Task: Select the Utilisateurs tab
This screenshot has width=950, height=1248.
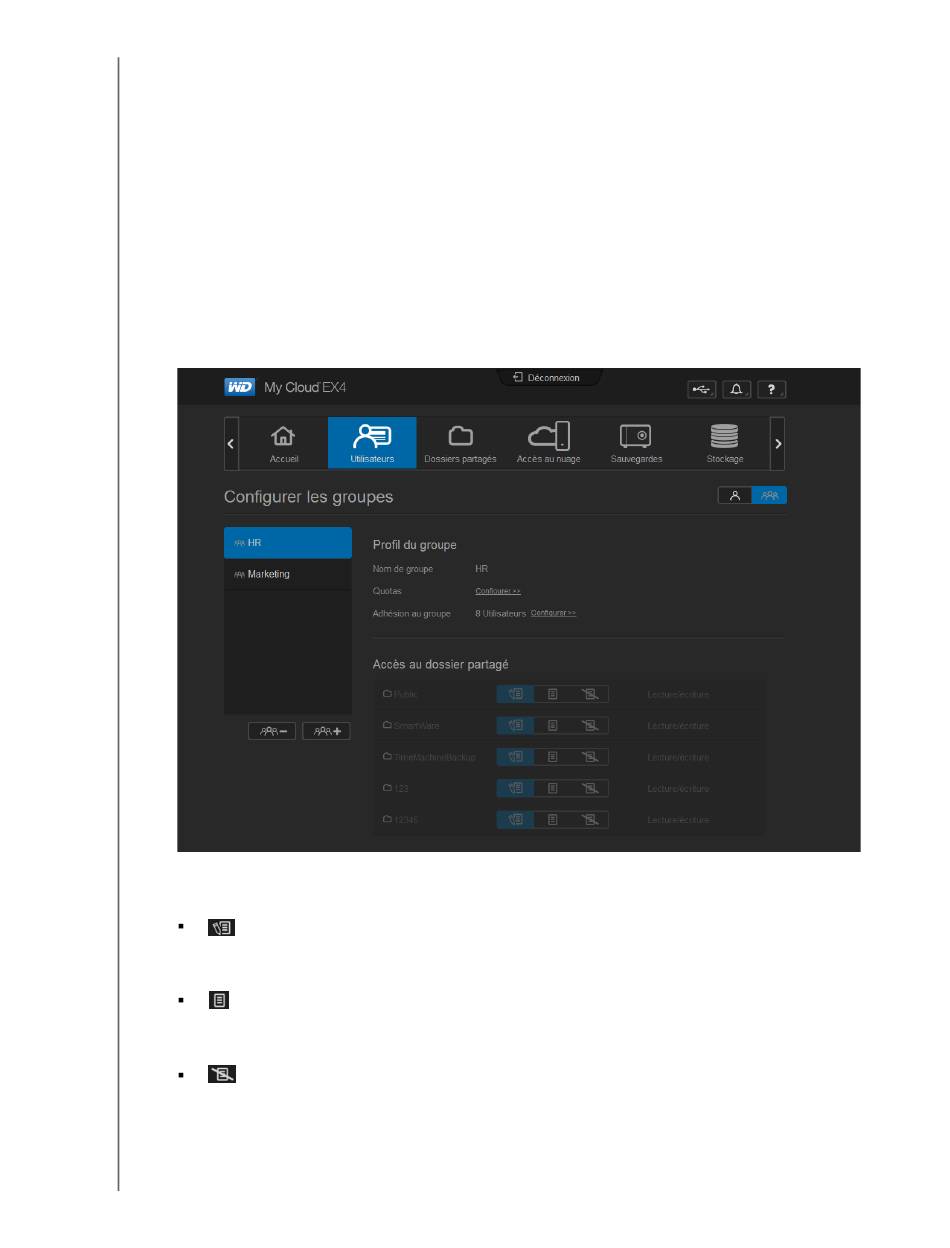Action: tap(372, 443)
